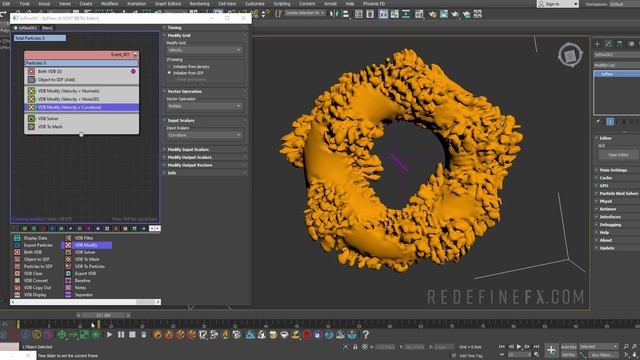Click the time slider frame indicator
Viewport: 640px width, 360px height.
[x=103, y=315]
